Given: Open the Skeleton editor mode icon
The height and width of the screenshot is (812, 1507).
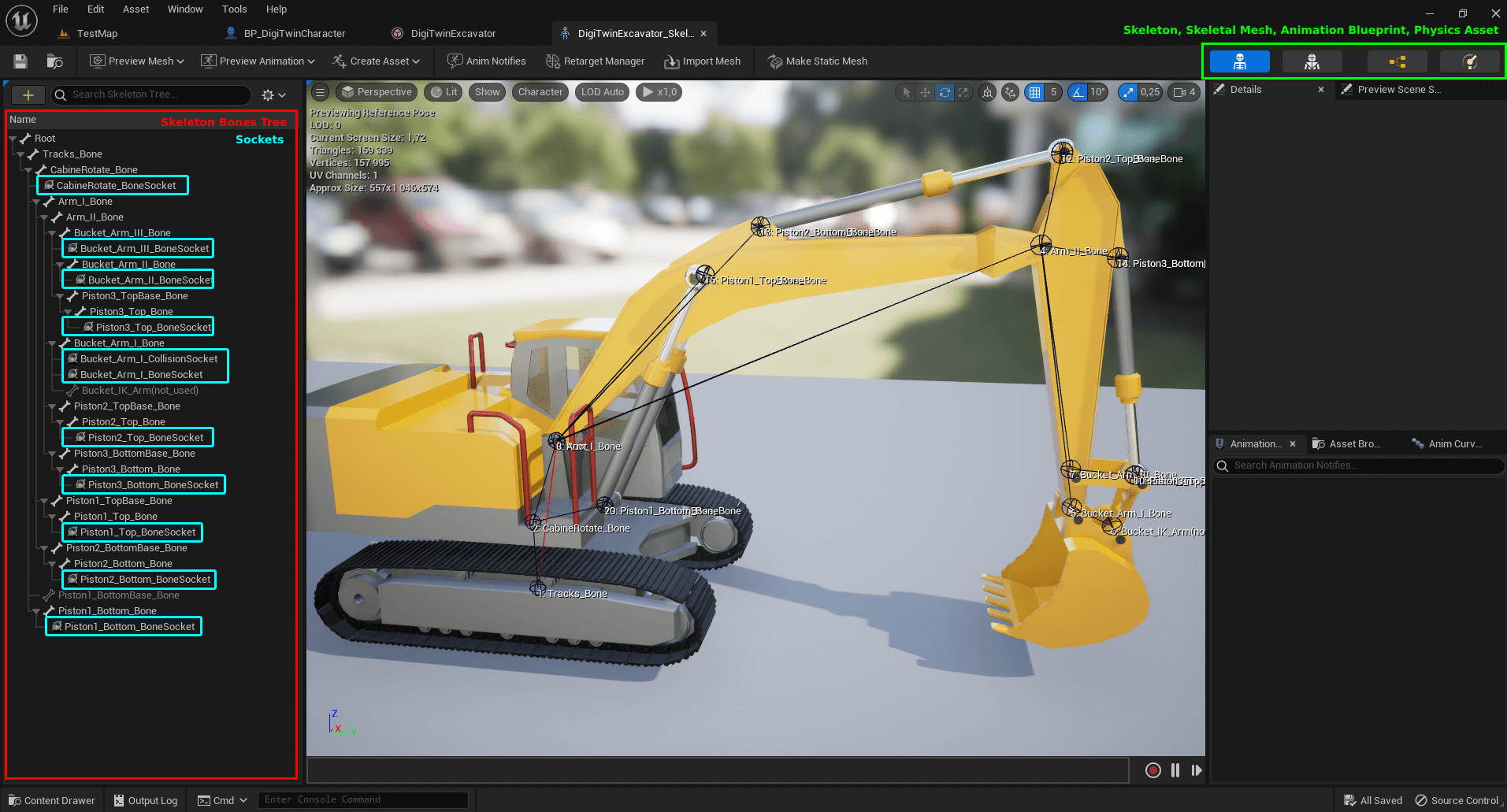Looking at the screenshot, I should 1239,61.
